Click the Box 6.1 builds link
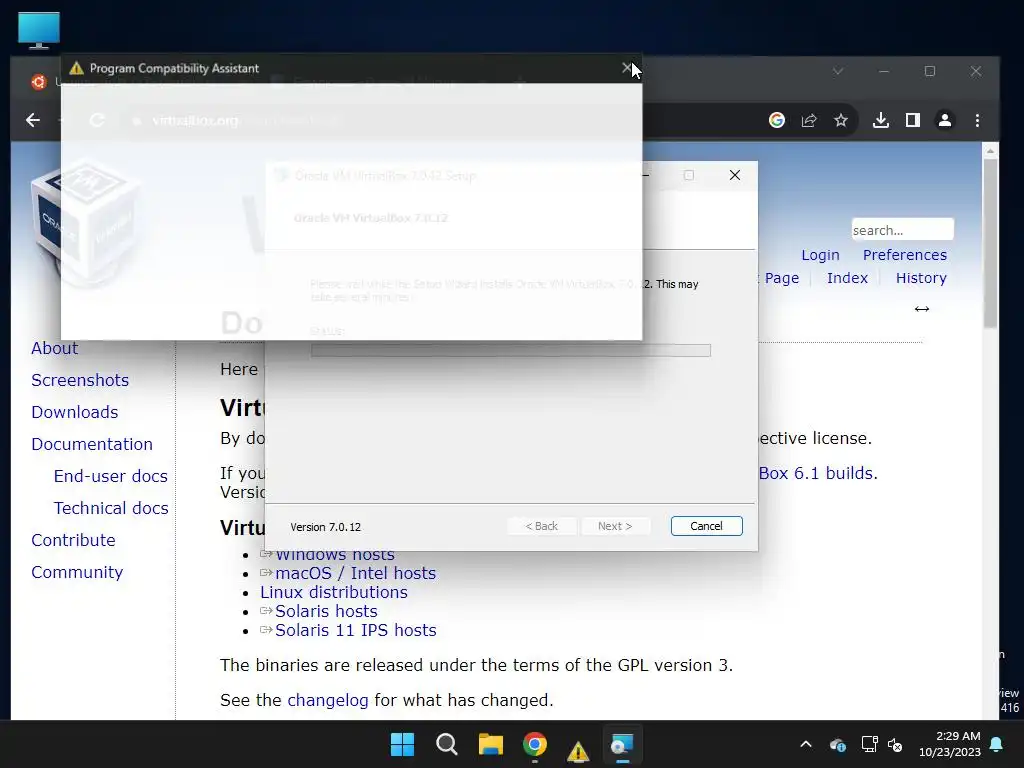 click(x=818, y=473)
